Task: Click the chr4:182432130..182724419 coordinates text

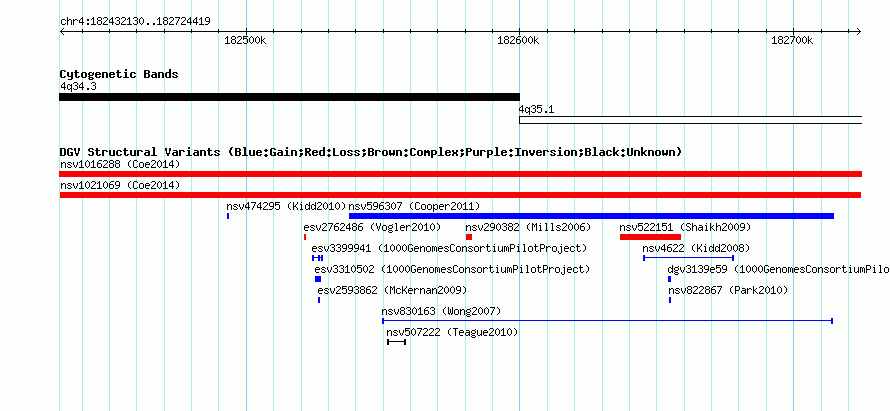Action: click(135, 22)
